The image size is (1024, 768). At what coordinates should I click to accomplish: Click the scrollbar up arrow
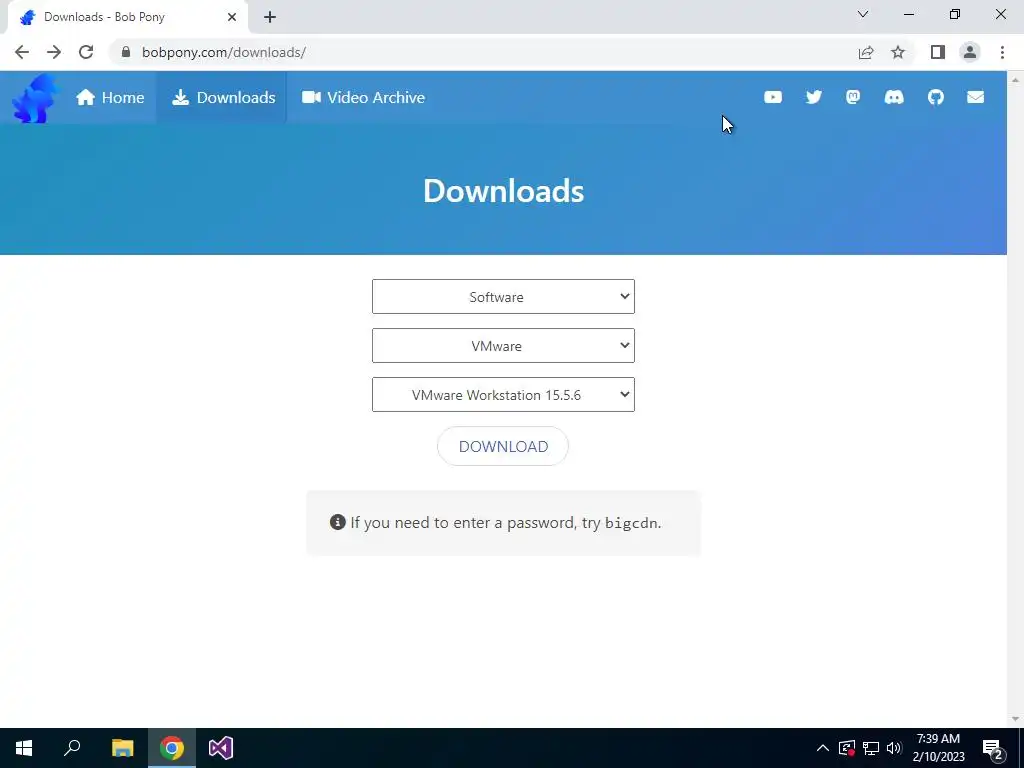(x=1015, y=79)
